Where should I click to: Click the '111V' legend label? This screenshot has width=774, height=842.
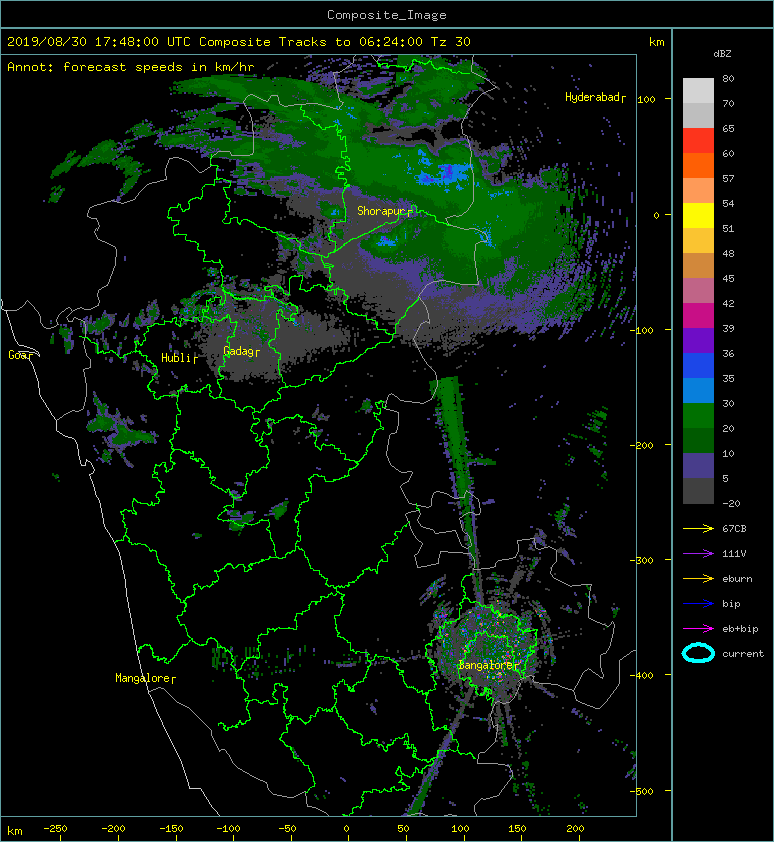[734, 554]
